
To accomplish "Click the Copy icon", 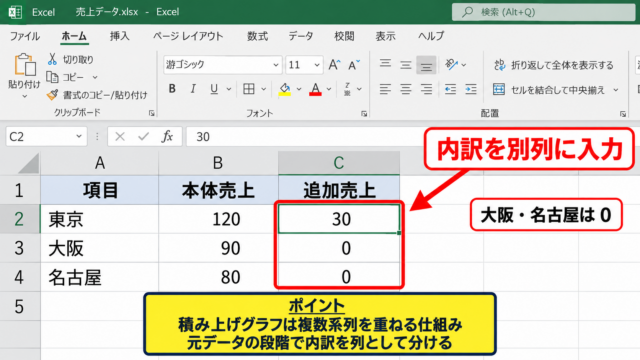I will tap(52, 77).
